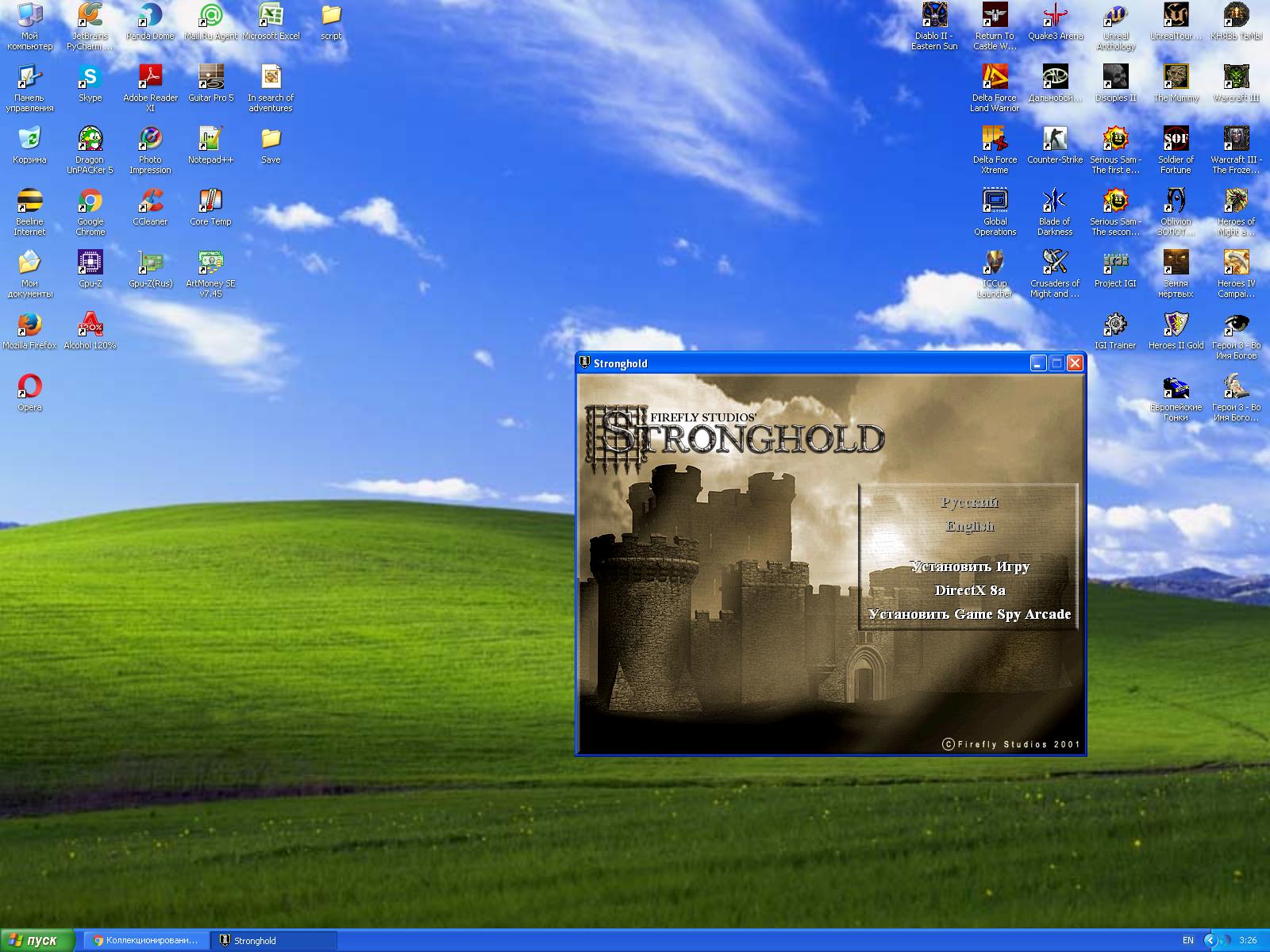This screenshot has height=952, width=1270.
Task: Select IGI Trainer desktop icon
Action: pyautogui.click(x=1115, y=331)
